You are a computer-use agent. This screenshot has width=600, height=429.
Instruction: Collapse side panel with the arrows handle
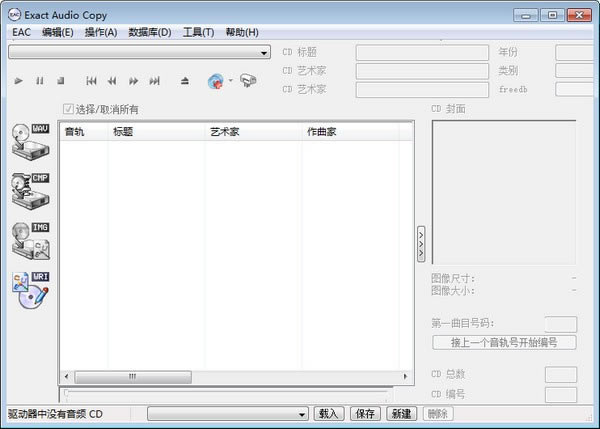coord(421,244)
